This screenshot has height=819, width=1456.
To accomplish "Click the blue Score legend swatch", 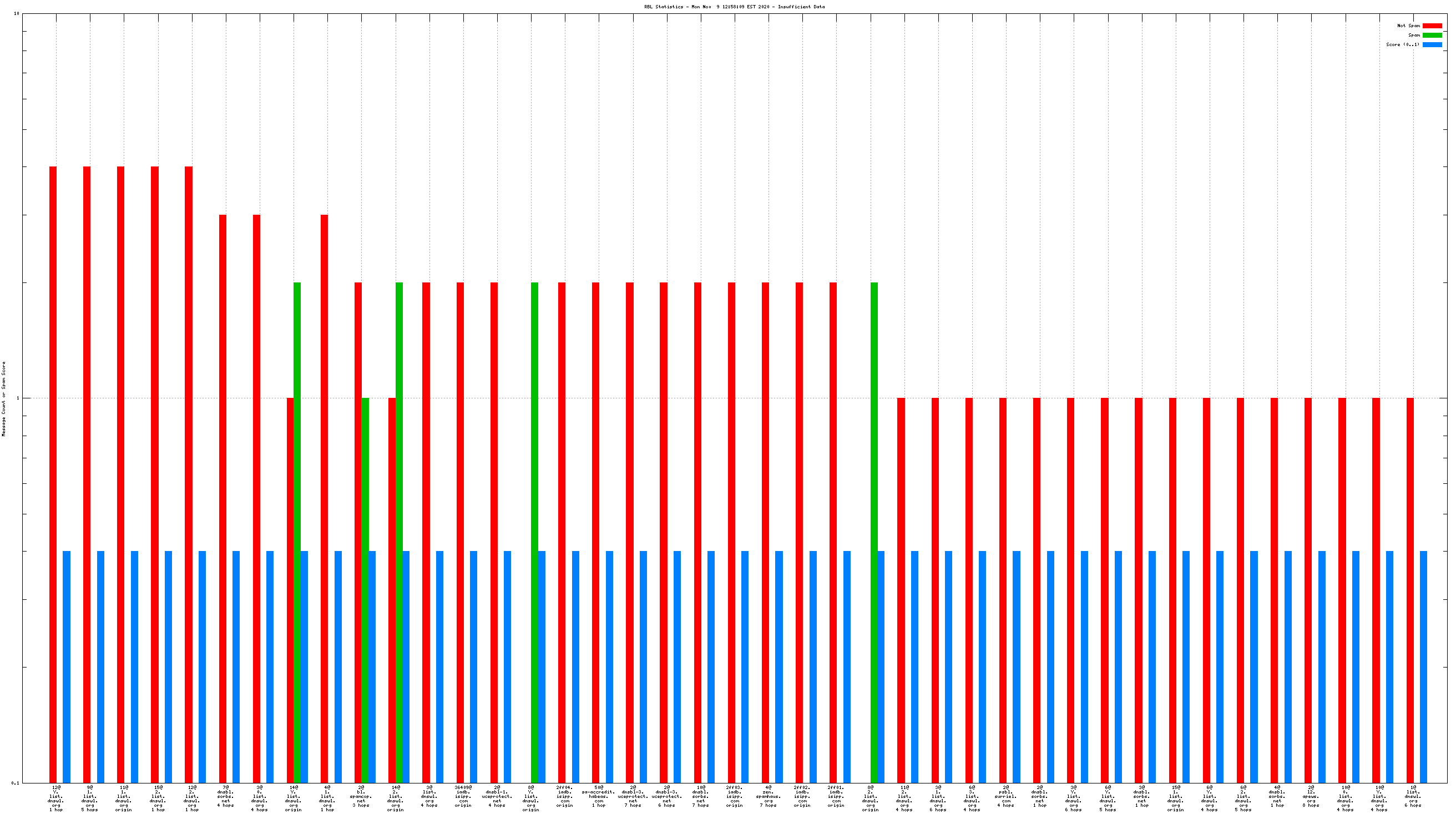I will (x=1432, y=44).
